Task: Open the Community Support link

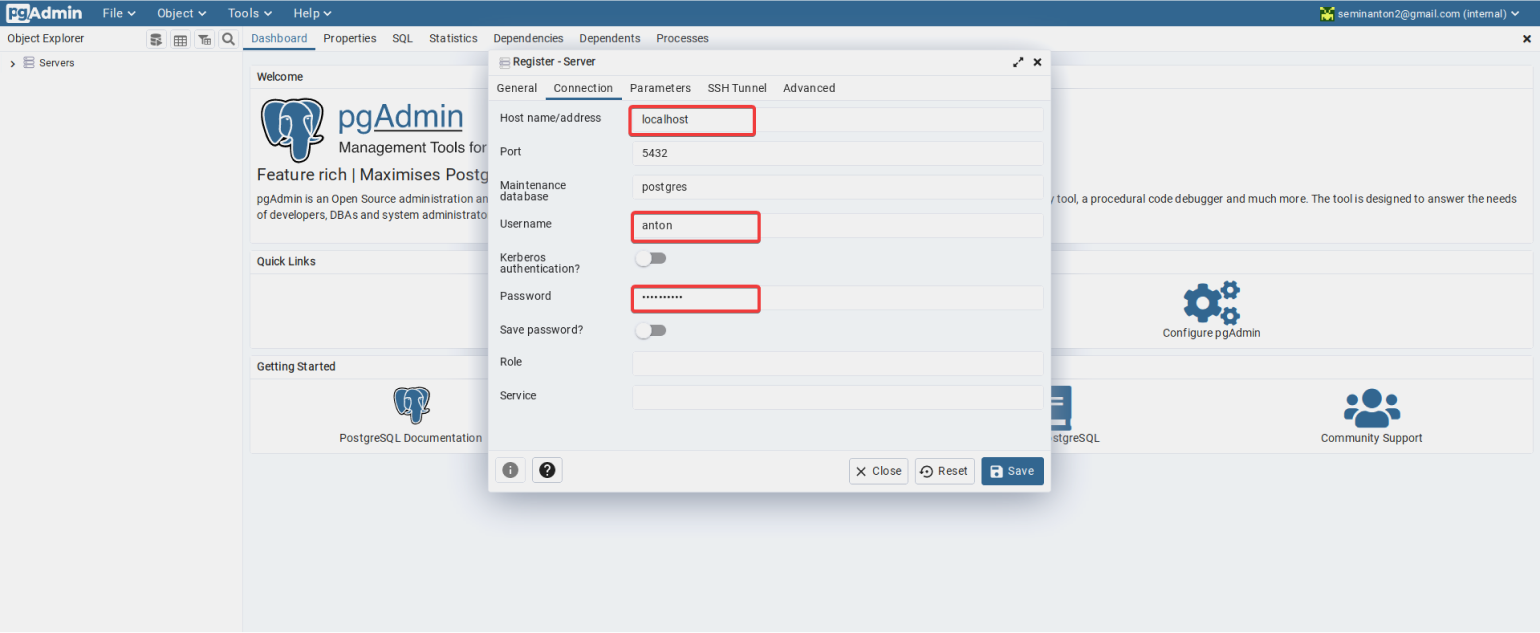Action: (1371, 438)
